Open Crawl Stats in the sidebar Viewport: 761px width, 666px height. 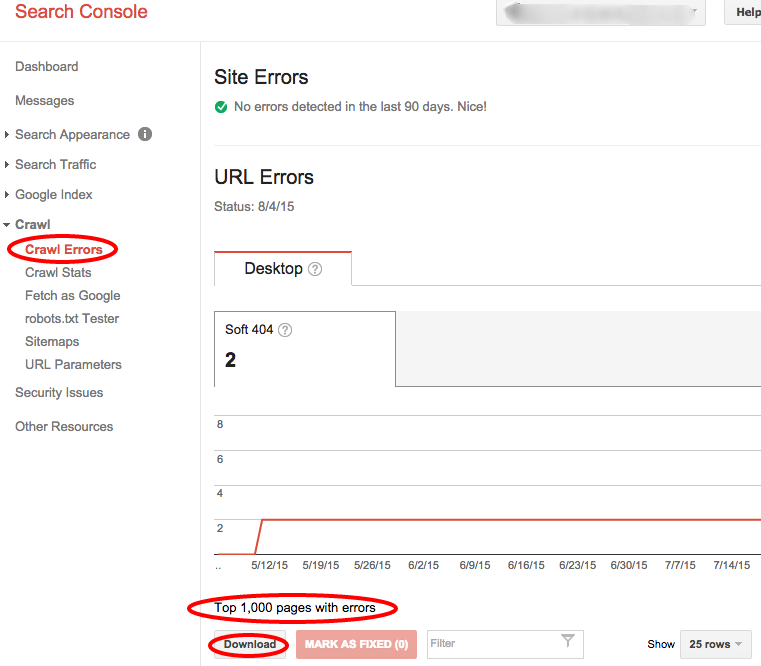(58, 272)
